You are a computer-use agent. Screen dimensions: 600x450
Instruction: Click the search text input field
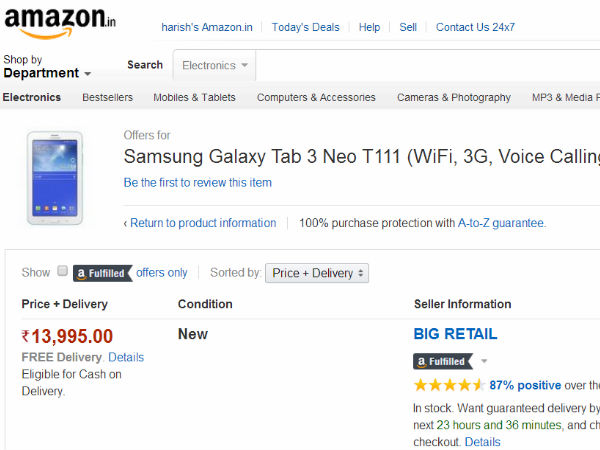coord(428,65)
